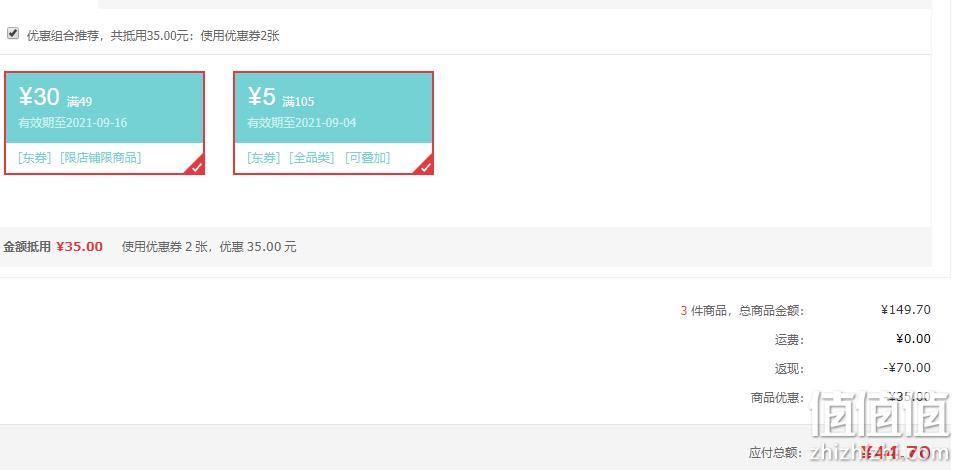Click the [限店铺限商品] tag
Viewport: 959px width, 470px height.
click(101, 158)
